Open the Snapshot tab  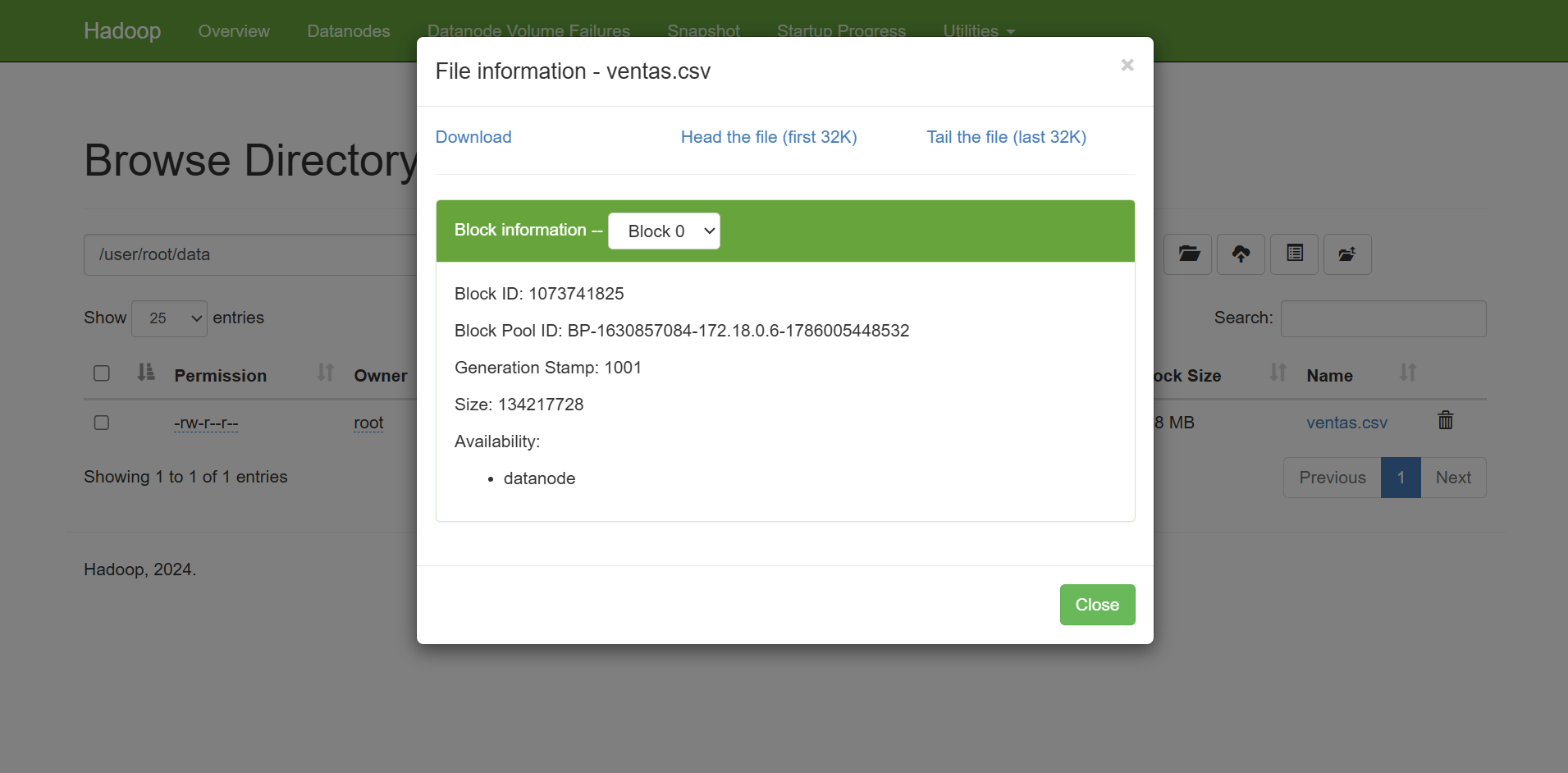pyautogui.click(x=704, y=31)
